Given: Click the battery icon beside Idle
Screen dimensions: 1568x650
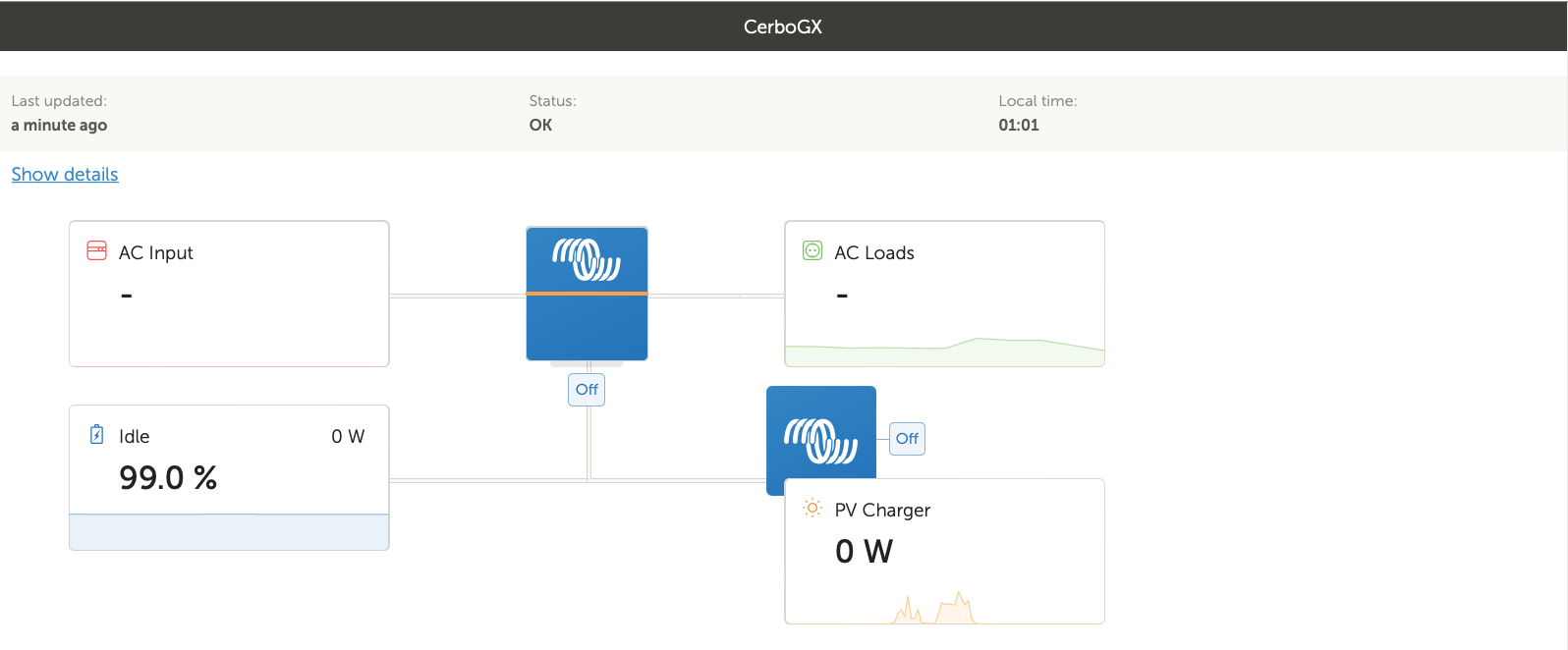Looking at the screenshot, I should pyautogui.click(x=96, y=435).
